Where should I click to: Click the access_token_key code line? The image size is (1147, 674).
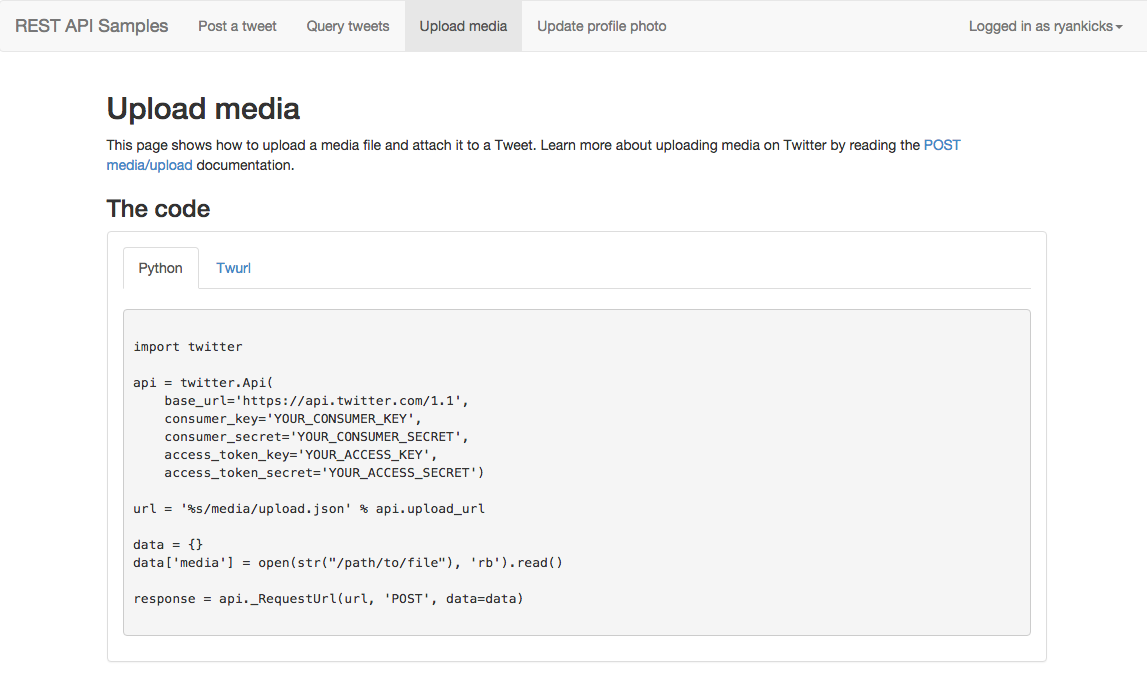[301, 454]
